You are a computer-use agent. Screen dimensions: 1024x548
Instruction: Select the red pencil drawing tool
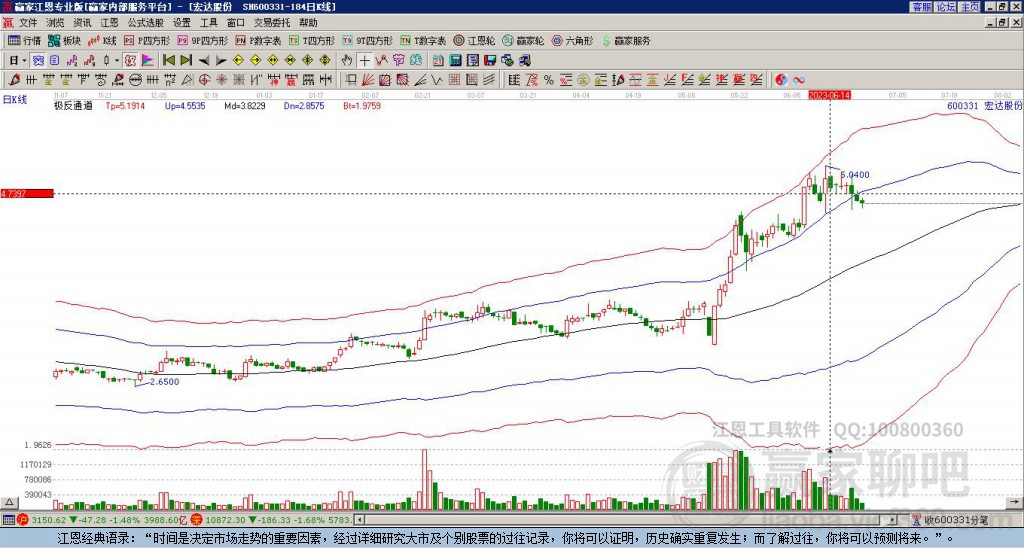pos(13,80)
